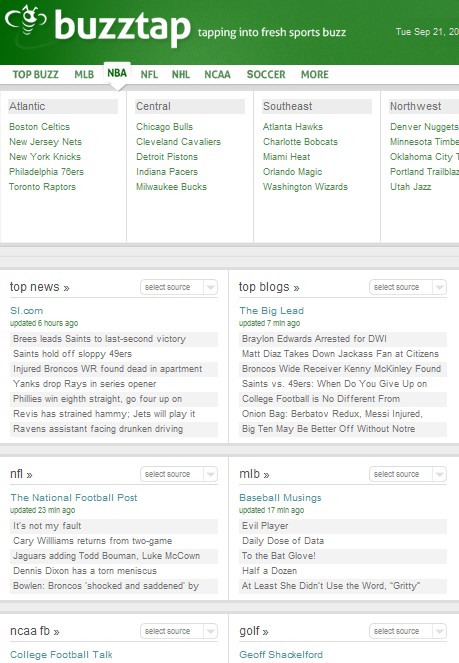Open the NFL tab
Screen dimensions: 459x663
click(x=149, y=74)
